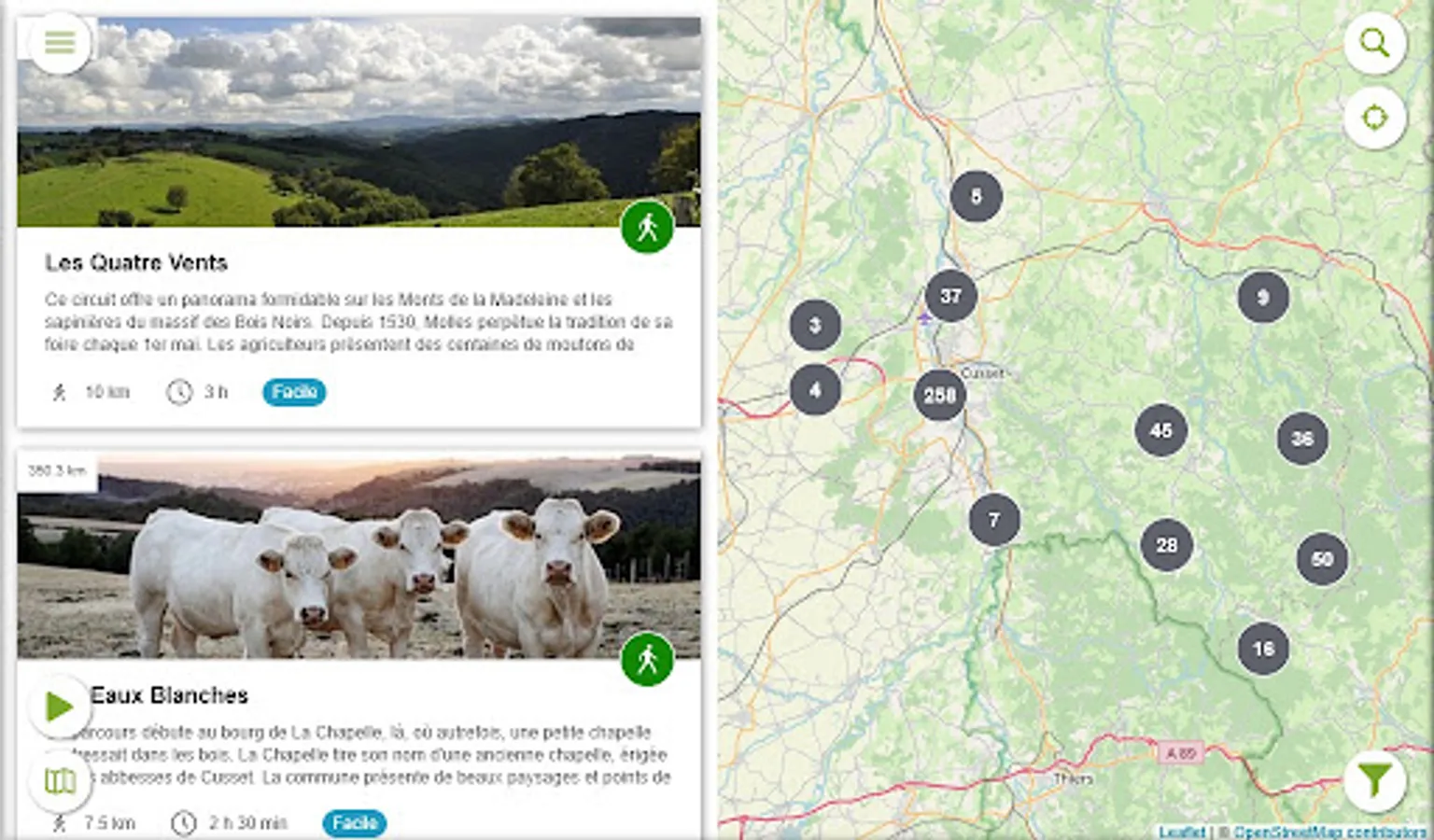
Task: Open the hamburger menu
Action: pyautogui.click(x=60, y=43)
